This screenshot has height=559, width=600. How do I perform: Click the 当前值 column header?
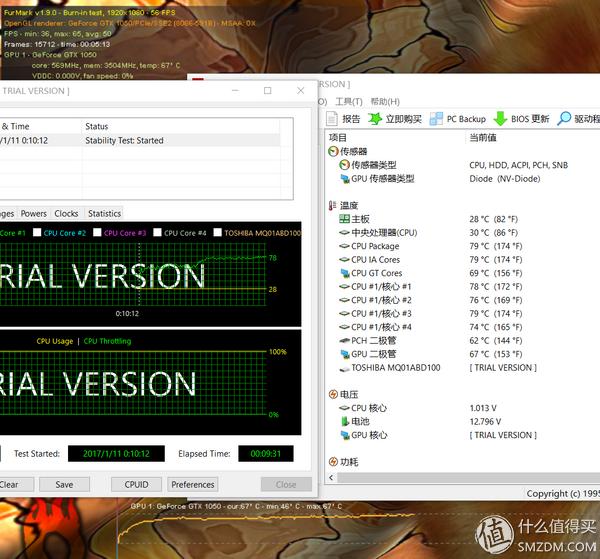483,137
